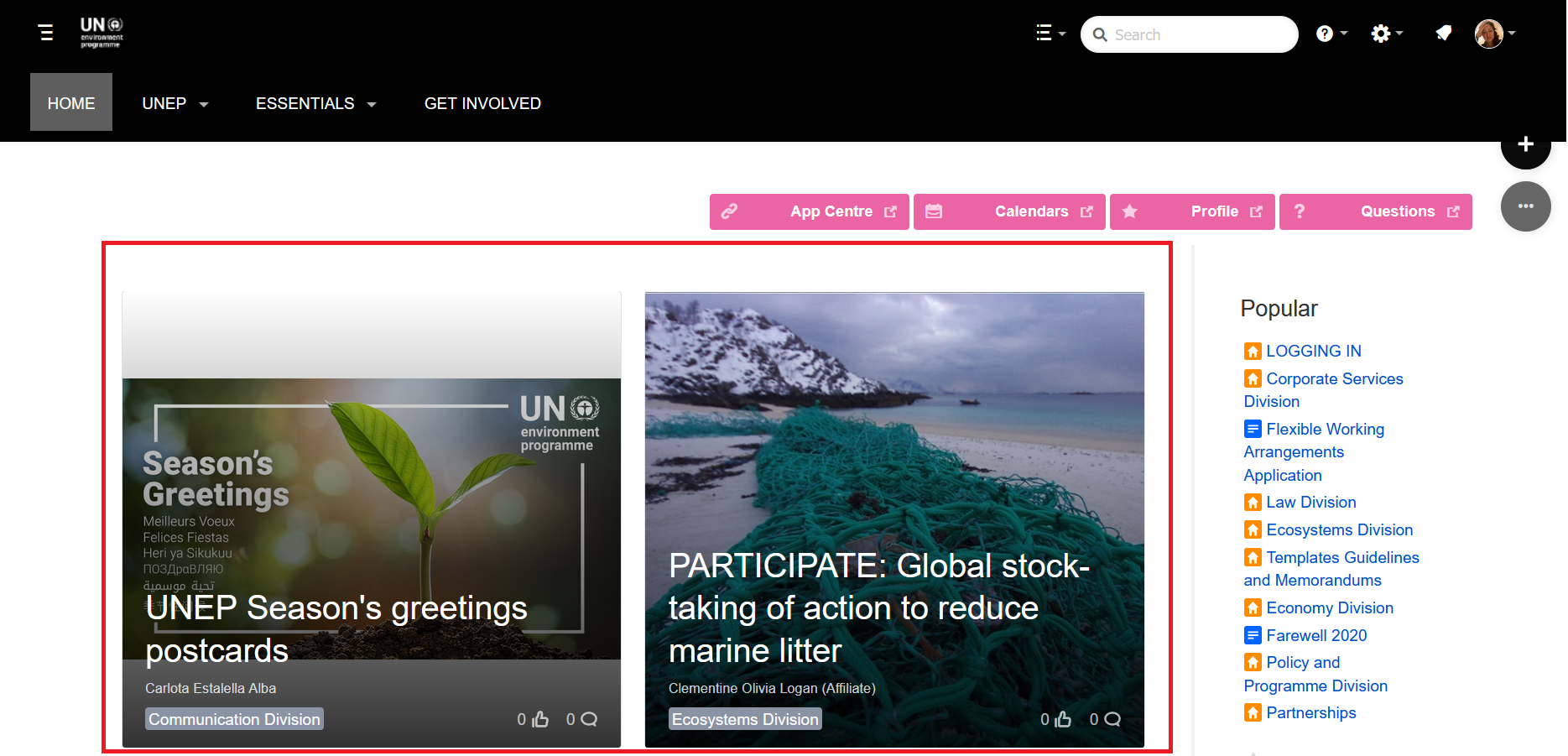Open the user profile avatar menu
The width and height of the screenshot is (1568, 756).
coord(1495,34)
